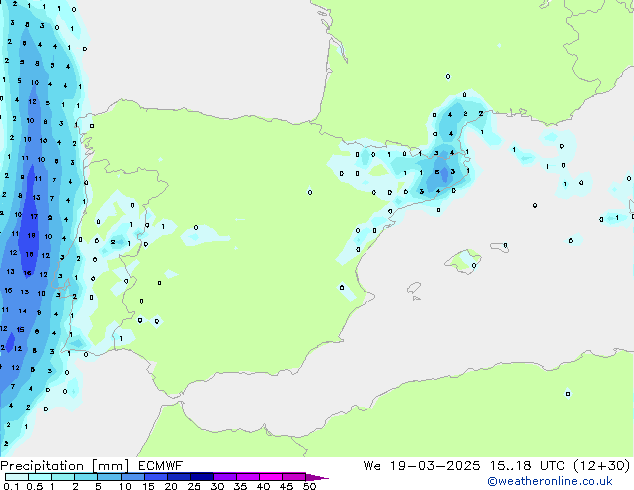The width and height of the screenshot is (634, 490).
Task: Pick the legend swatch between 0.5 and 1
Action: point(40,477)
